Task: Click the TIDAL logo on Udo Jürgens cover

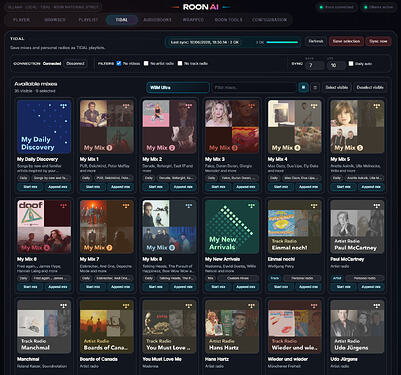Action: coord(376,306)
